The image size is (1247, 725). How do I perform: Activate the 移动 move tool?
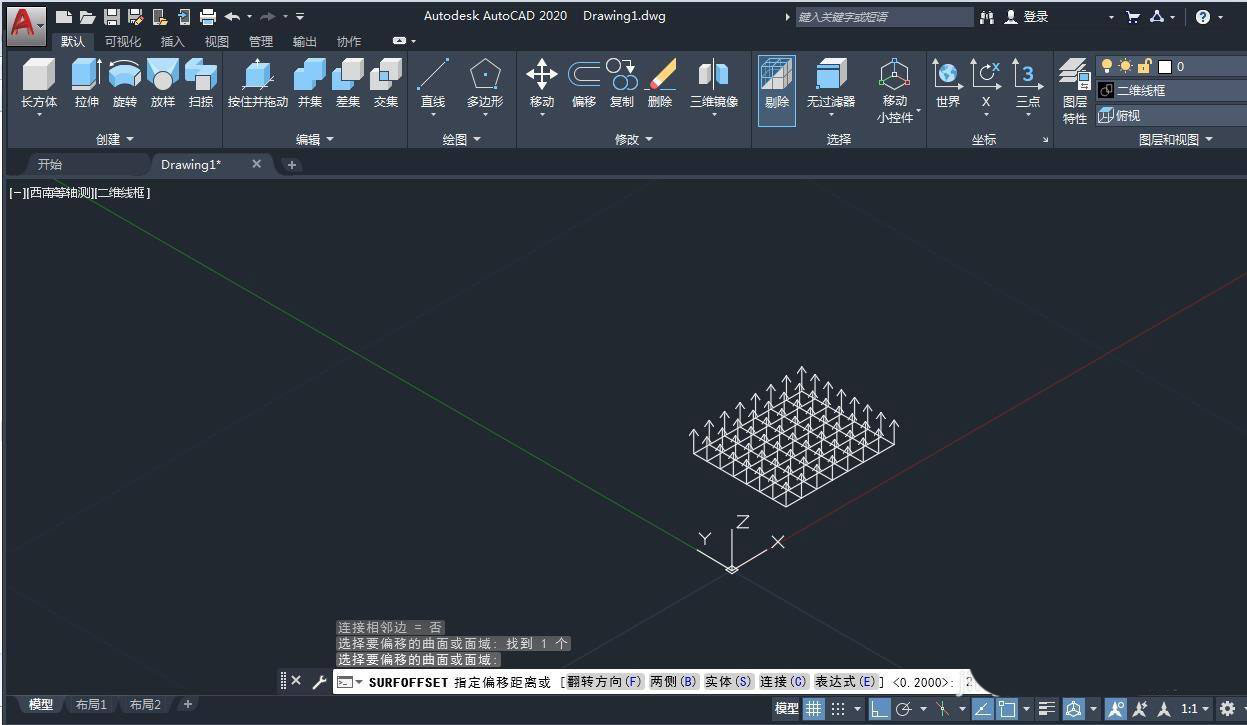tap(542, 84)
